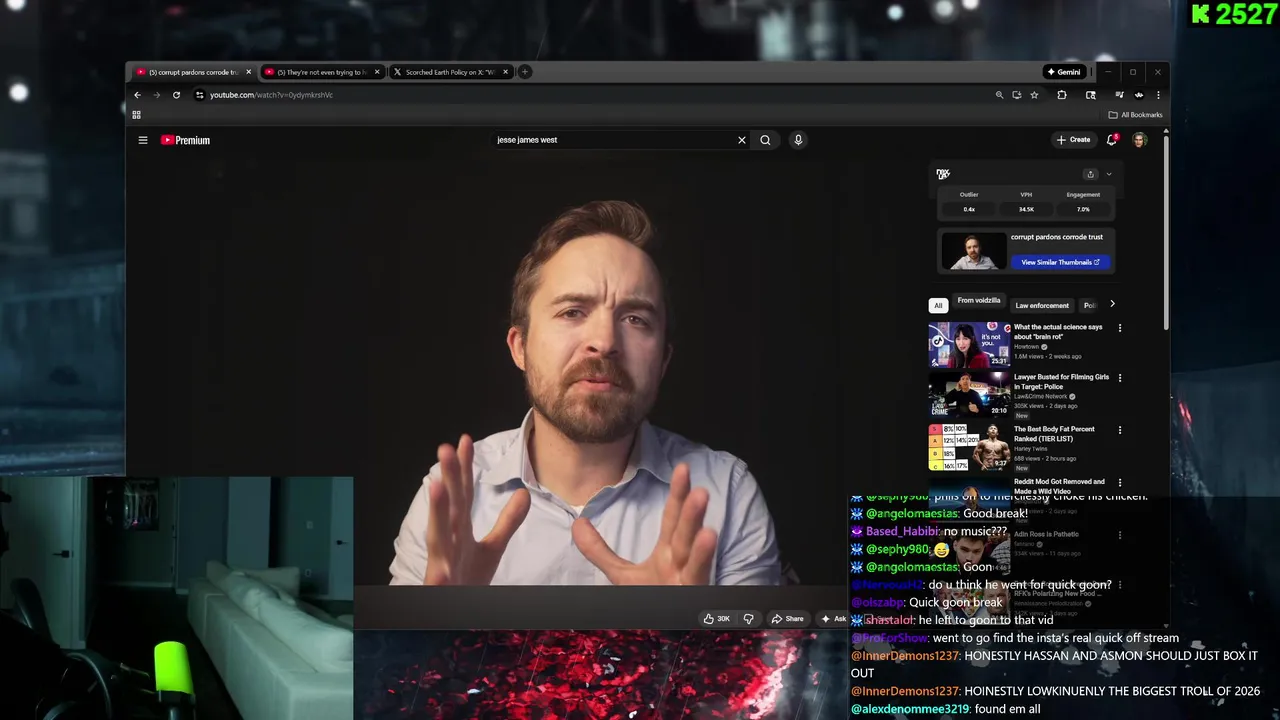Screen dimensions: 1280x720
Task: Click the Harley Twins channel name
Action: pyautogui.click(x=1031, y=449)
